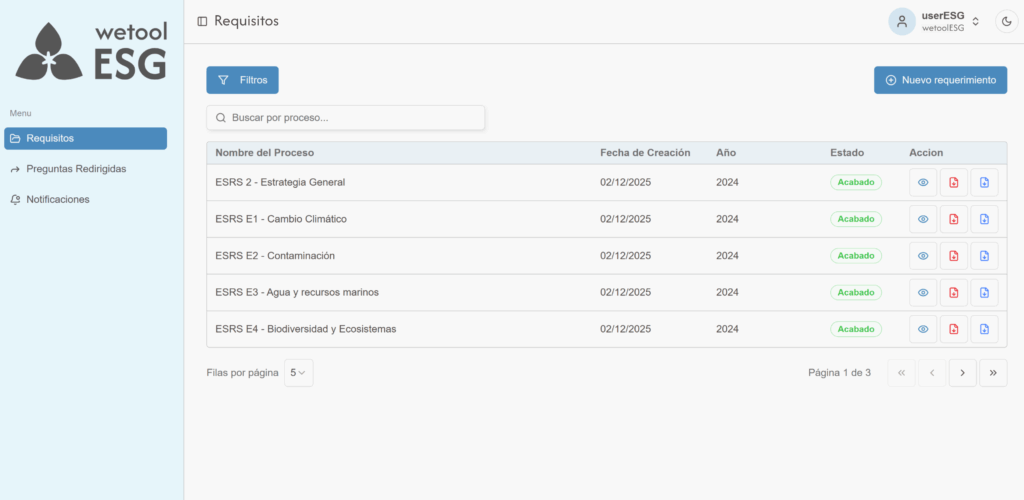Click red download icon in ESRS E4 row
This screenshot has height=500, width=1024.
[954, 329]
